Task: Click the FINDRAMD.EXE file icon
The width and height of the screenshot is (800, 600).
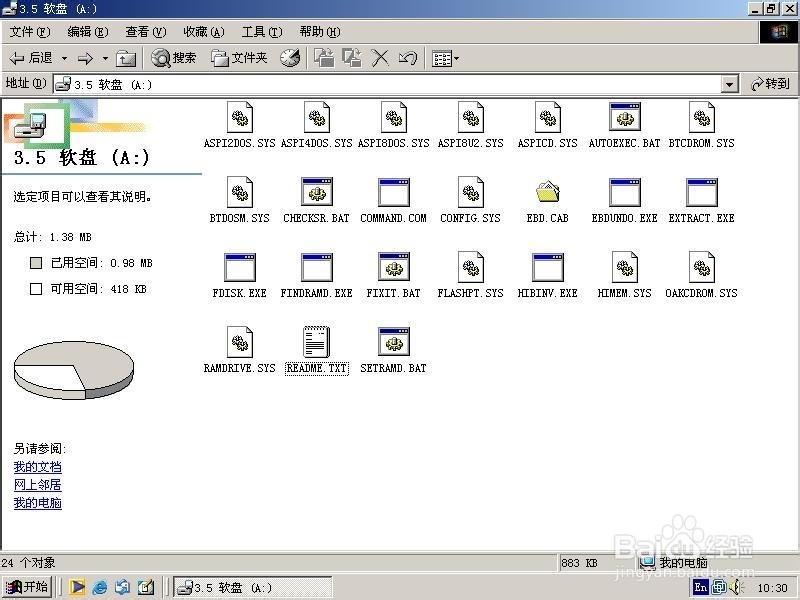Action: [x=316, y=267]
